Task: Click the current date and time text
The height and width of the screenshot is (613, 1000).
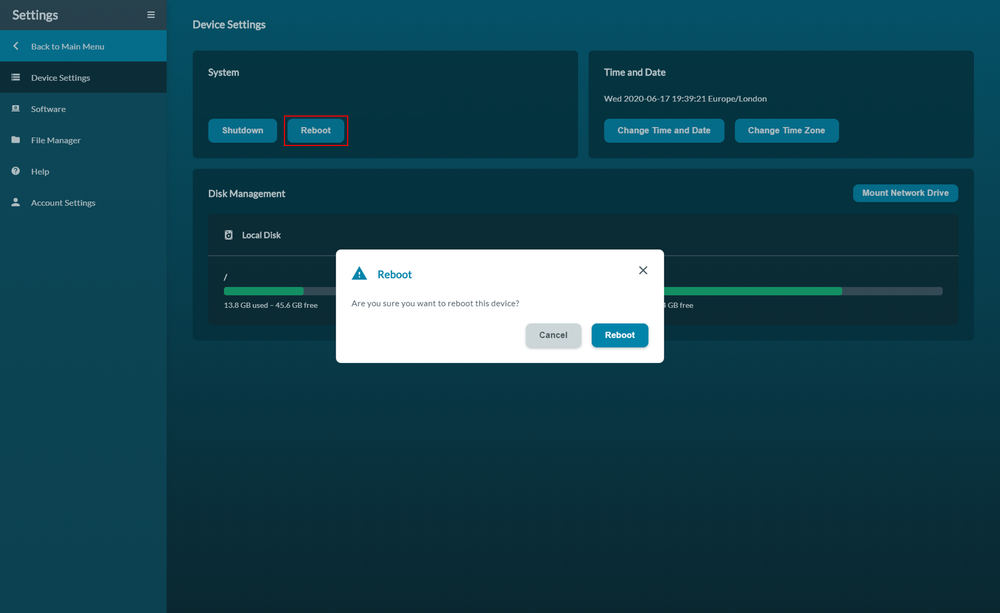Action: click(x=685, y=99)
